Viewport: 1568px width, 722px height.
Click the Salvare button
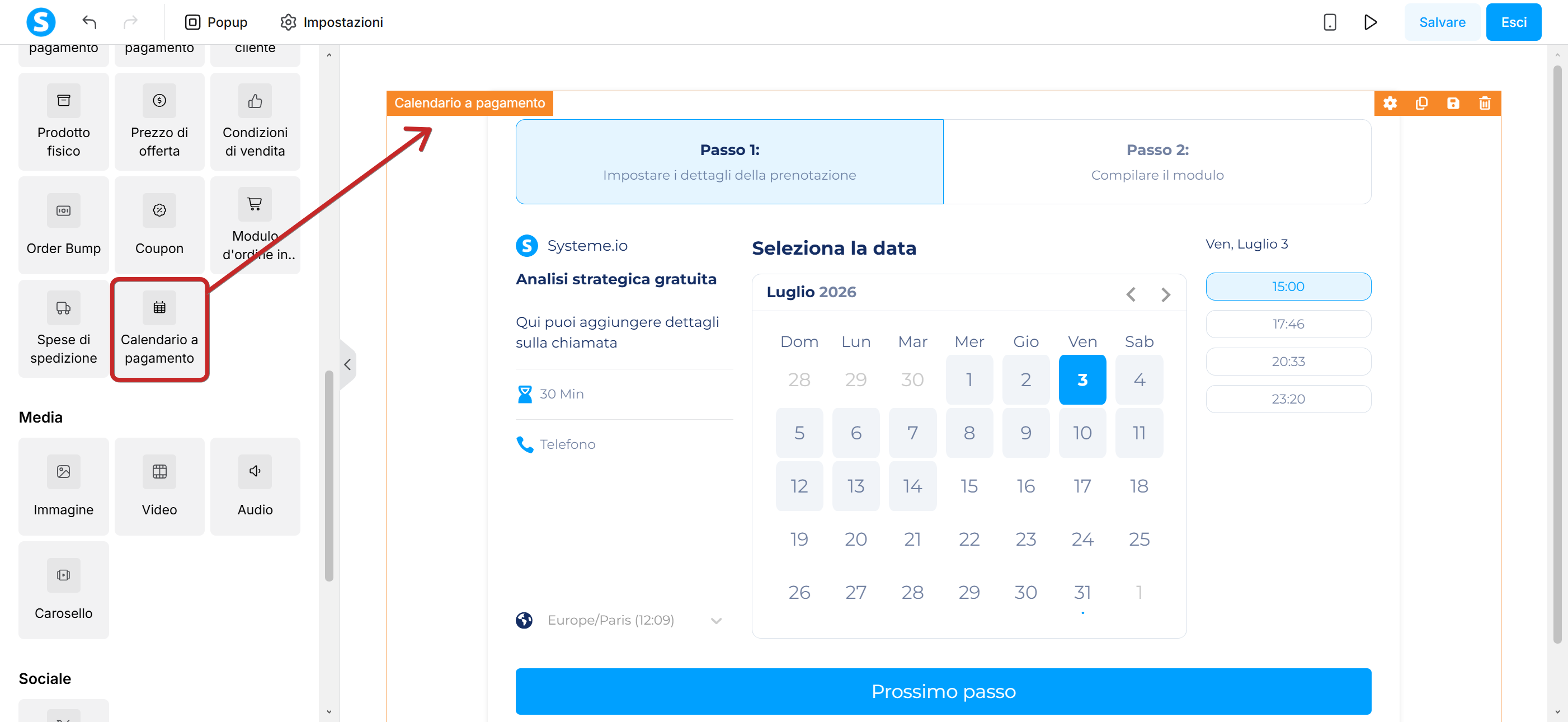click(x=1442, y=22)
